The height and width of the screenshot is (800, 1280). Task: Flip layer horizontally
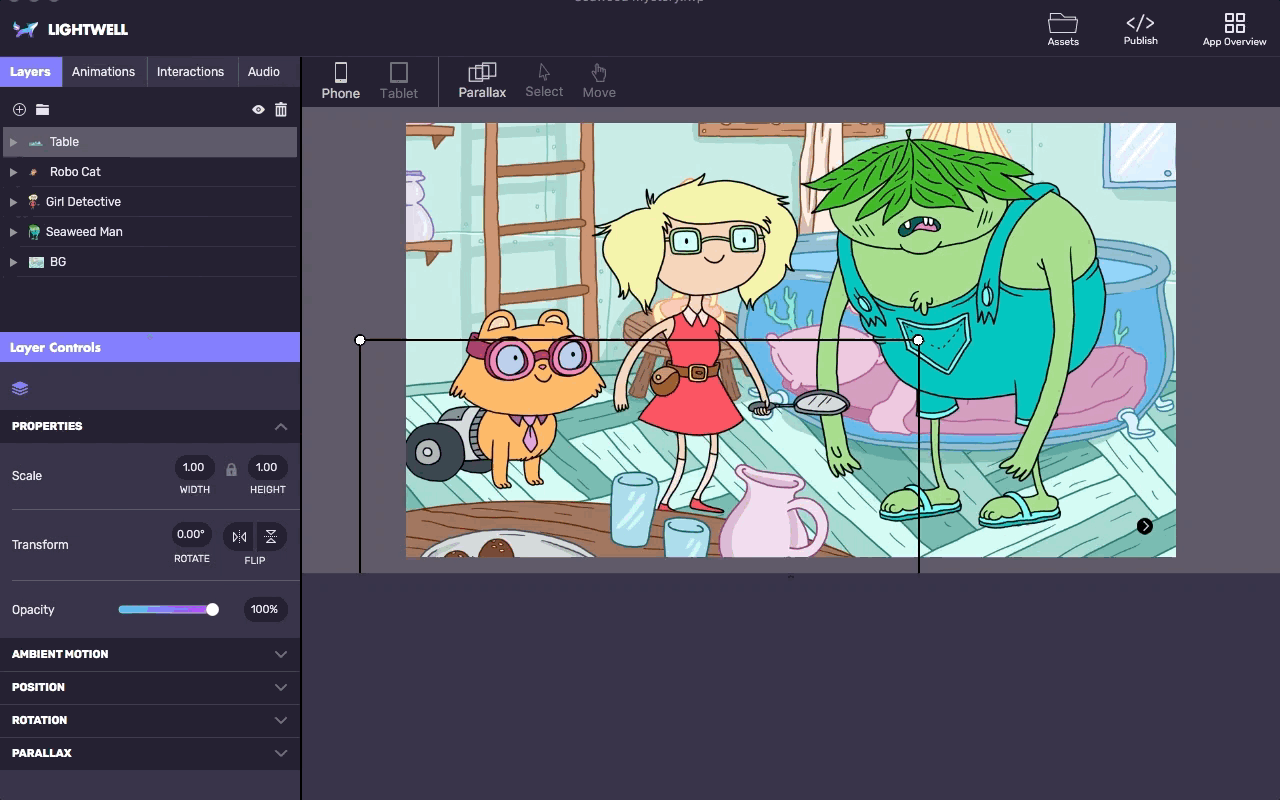pyautogui.click(x=239, y=537)
